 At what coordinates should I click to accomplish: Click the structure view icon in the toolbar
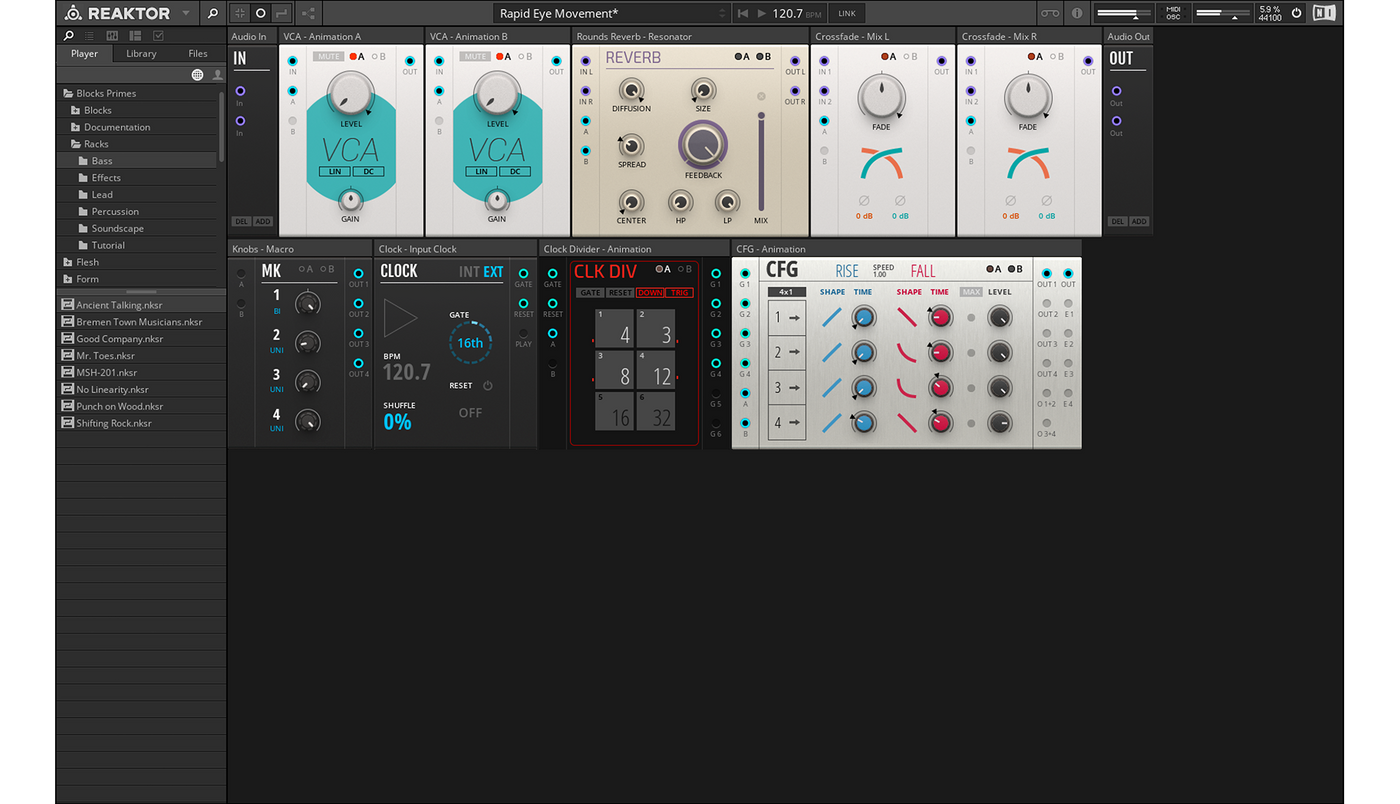click(308, 13)
